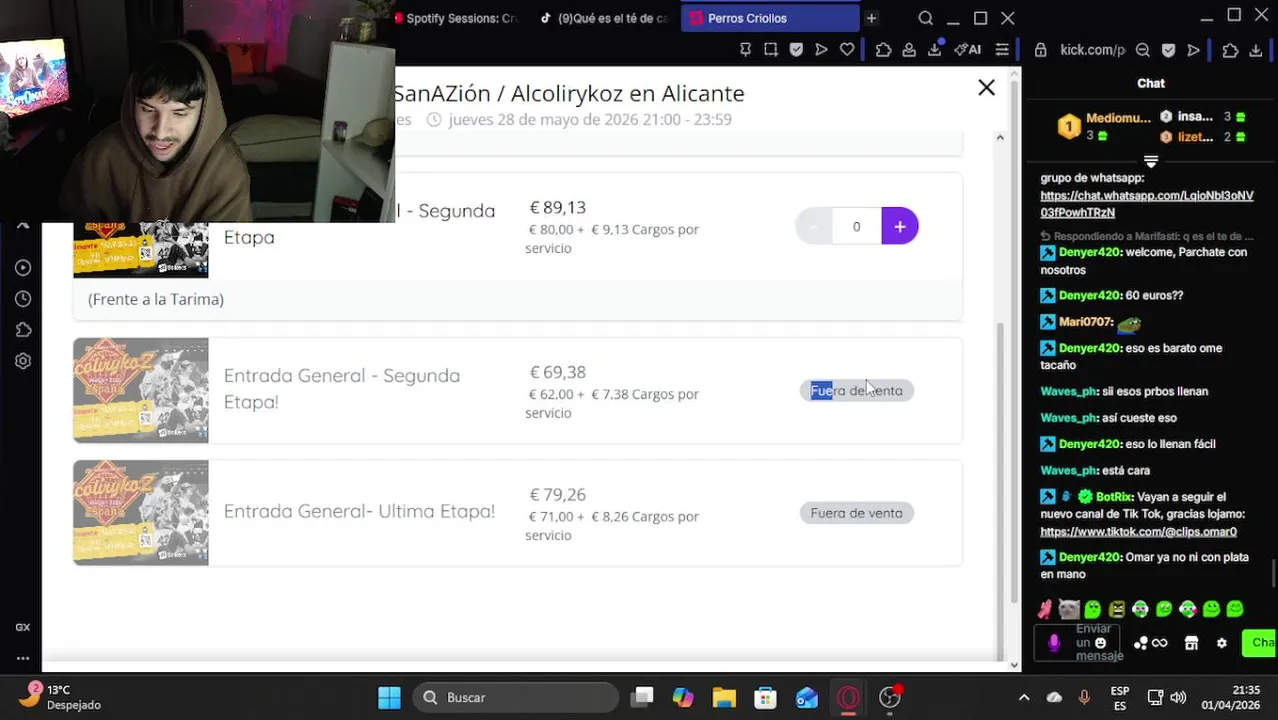Open the sidebar player icon
Viewport: 1278px width, 720px height.
point(23,268)
